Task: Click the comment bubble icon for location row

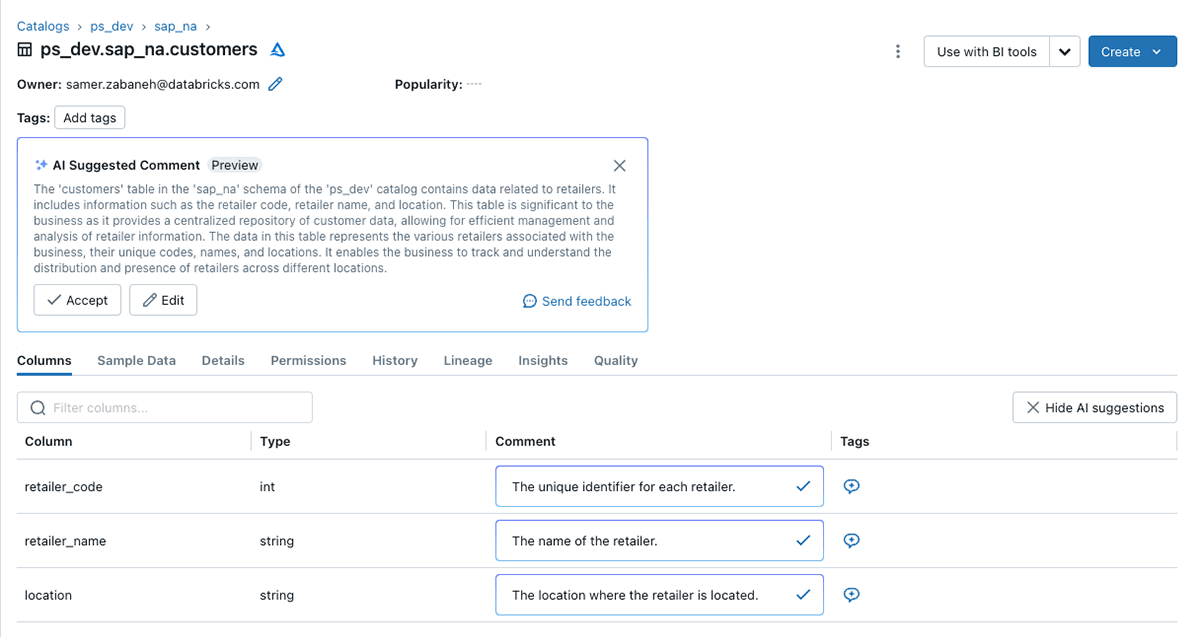Action: click(852, 595)
